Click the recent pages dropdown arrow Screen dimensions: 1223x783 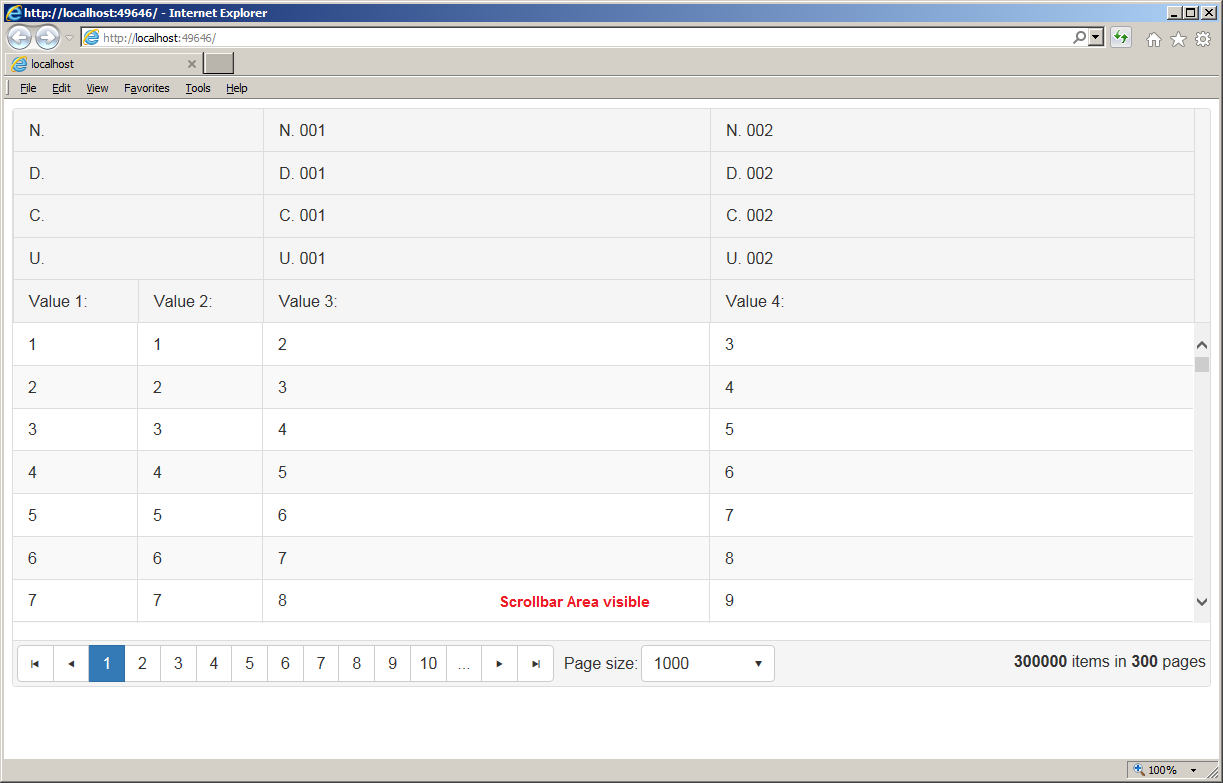coord(69,38)
